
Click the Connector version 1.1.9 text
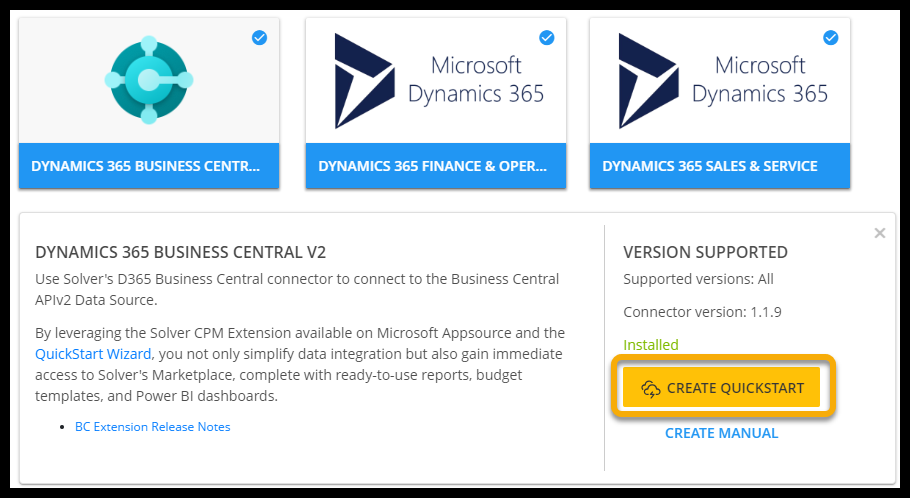702,312
